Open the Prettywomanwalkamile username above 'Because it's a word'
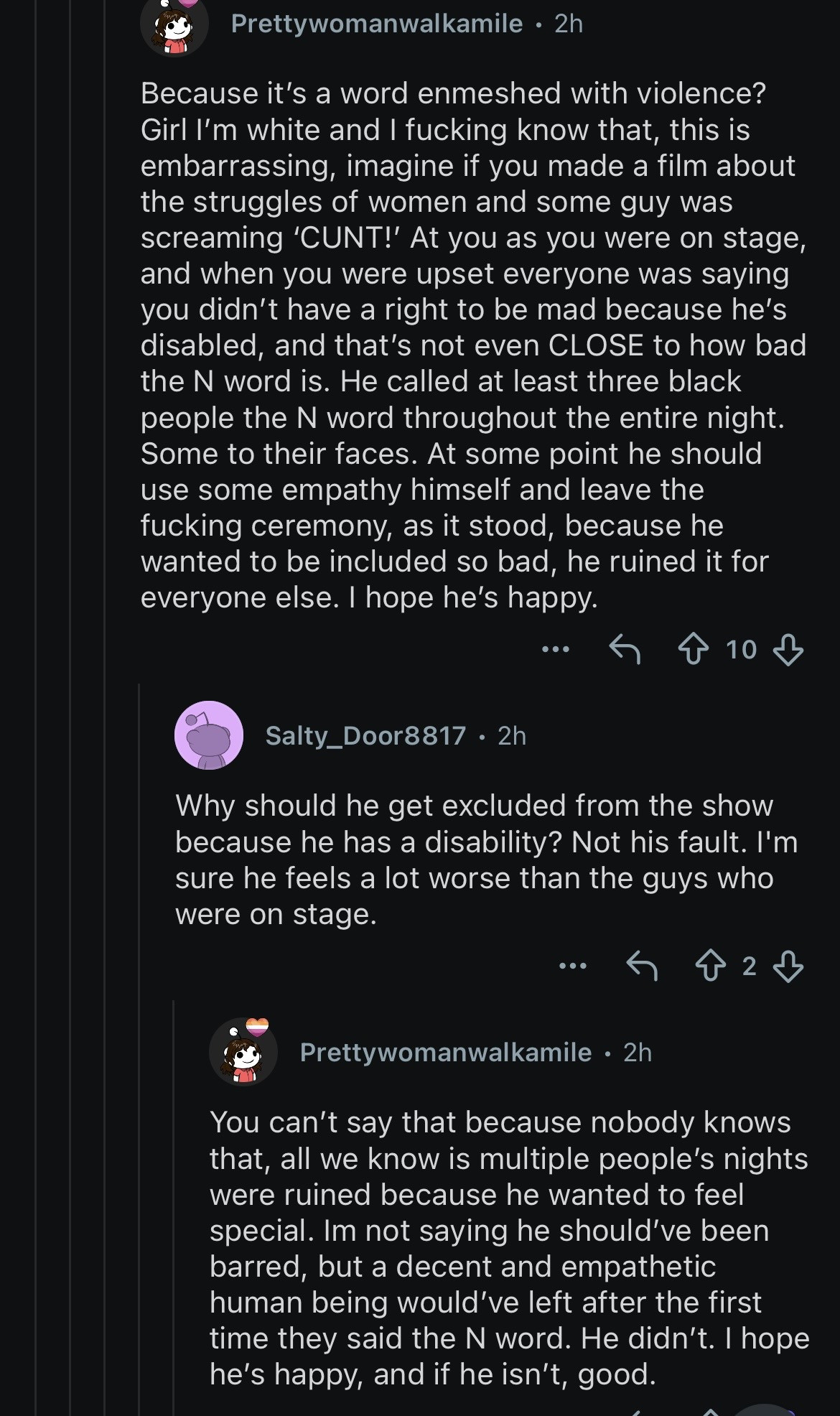The height and width of the screenshot is (1416, 840). pyautogui.click(x=376, y=24)
